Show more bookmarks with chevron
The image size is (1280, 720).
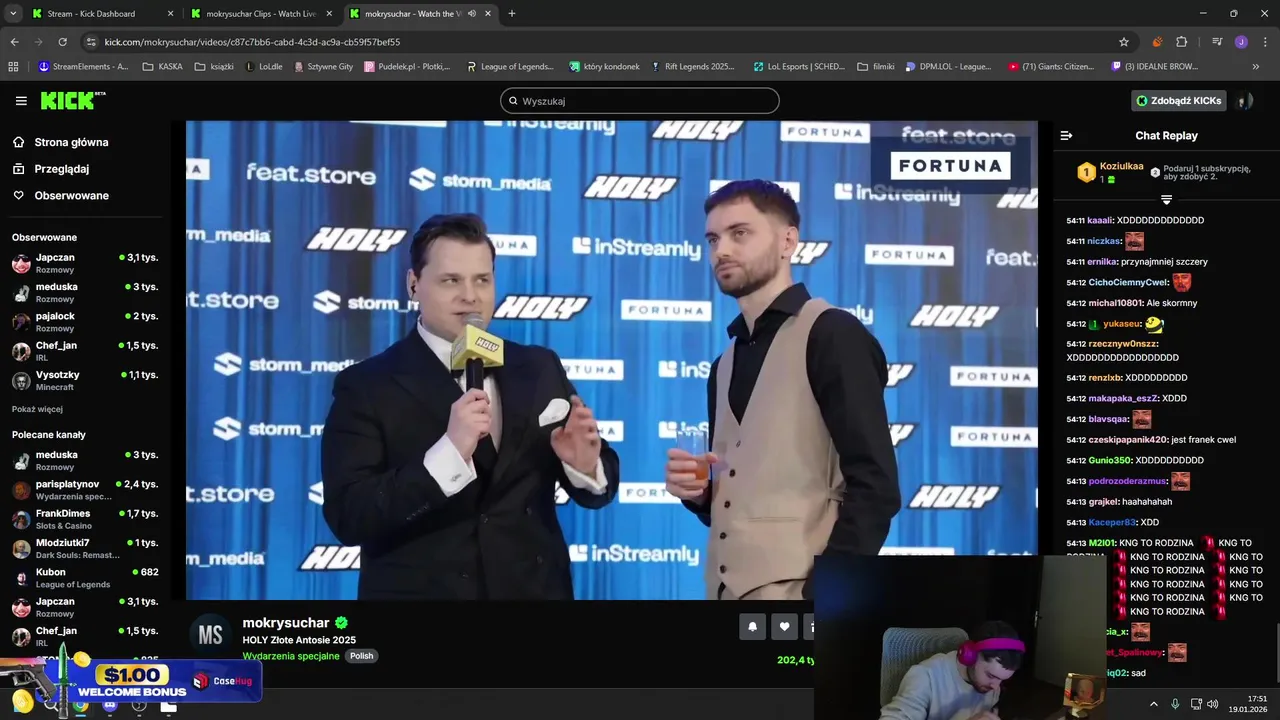click(1256, 67)
